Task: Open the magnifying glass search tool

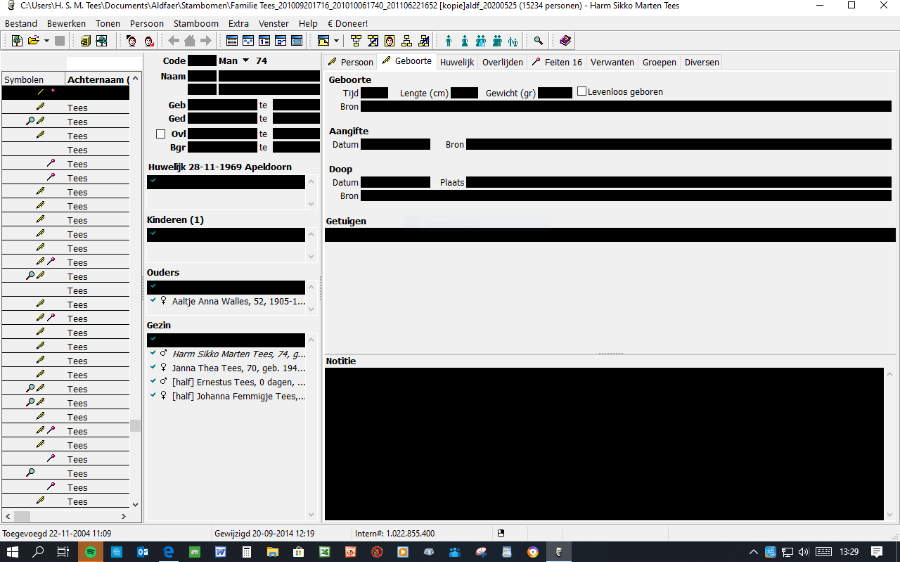Action: [538, 41]
